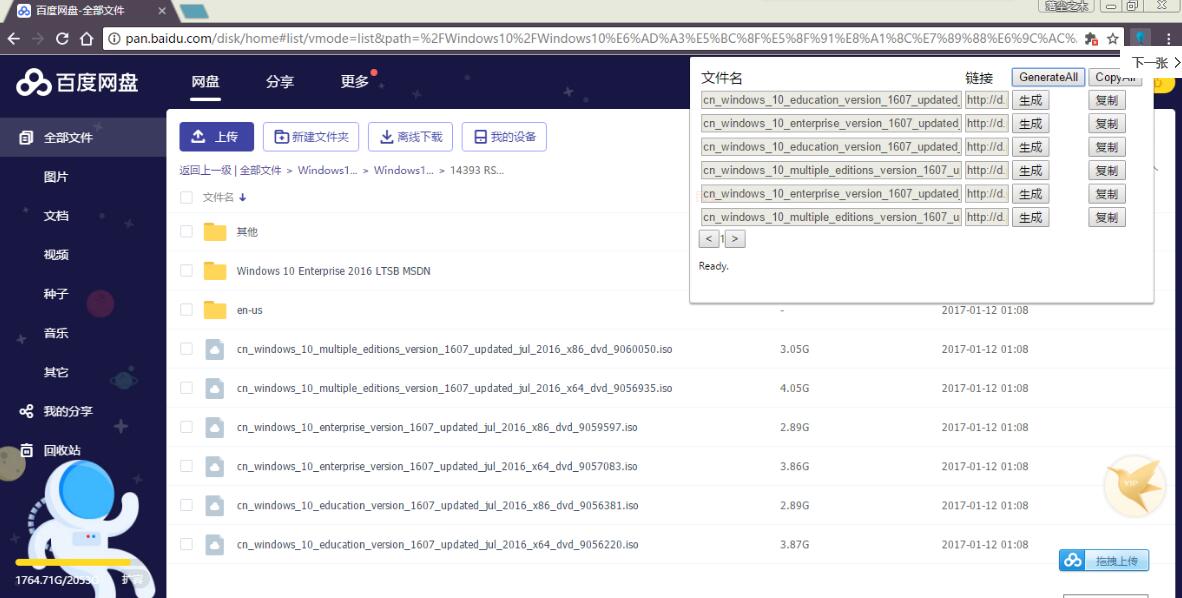Bookmark this page with the star
1182x598 pixels.
(x=1113, y=38)
